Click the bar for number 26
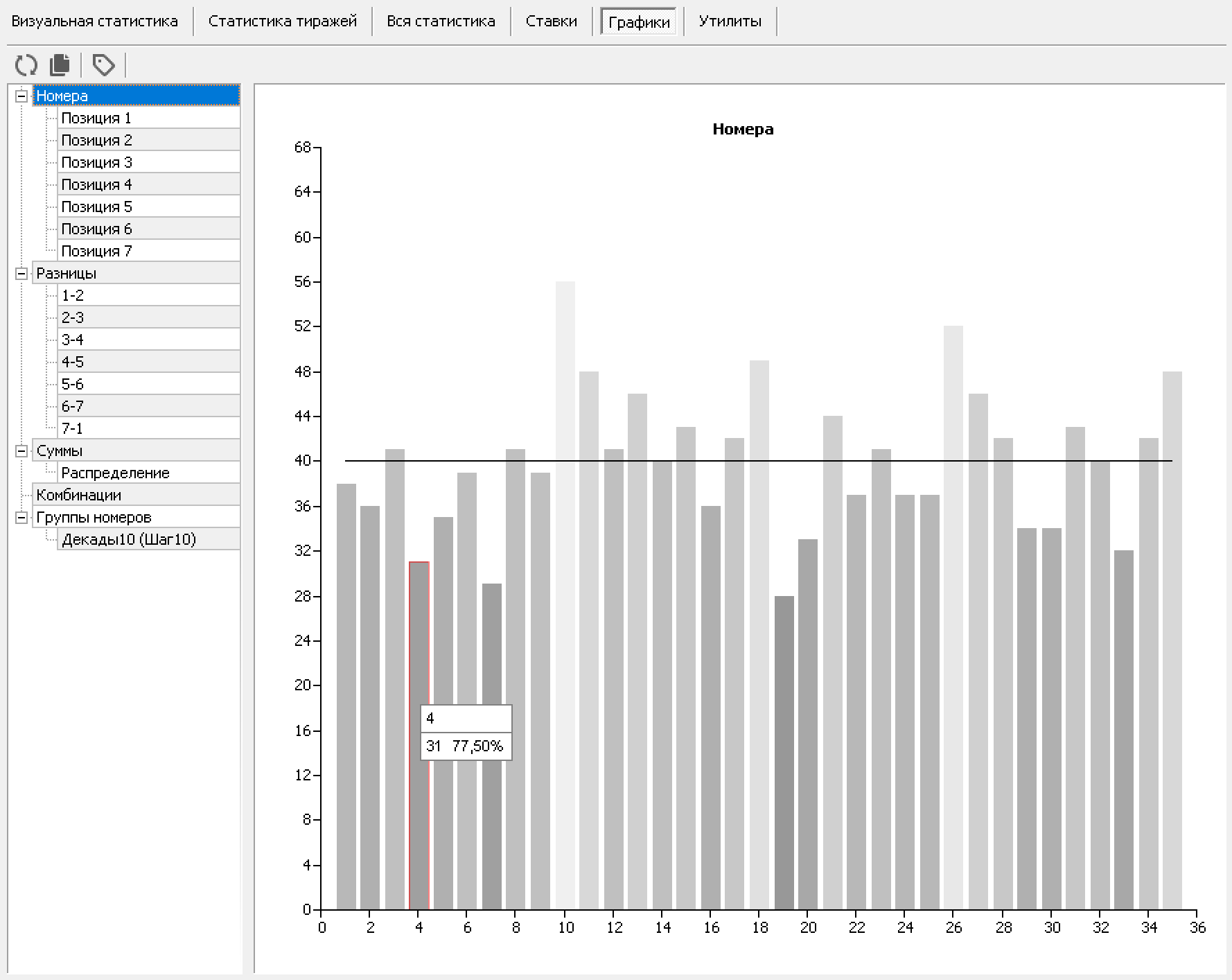The width and height of the screenshot is (1232, 980). [x=953, y=618]
